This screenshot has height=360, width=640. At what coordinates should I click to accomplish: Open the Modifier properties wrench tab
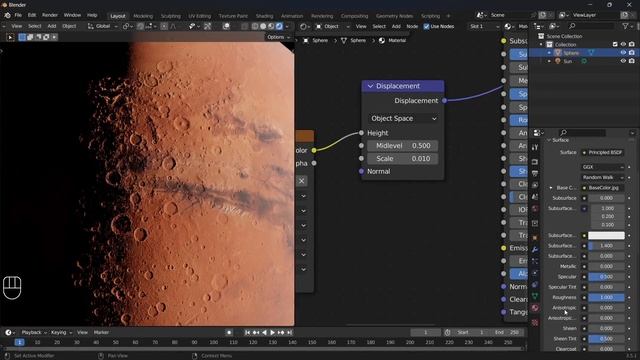point(535,249)
